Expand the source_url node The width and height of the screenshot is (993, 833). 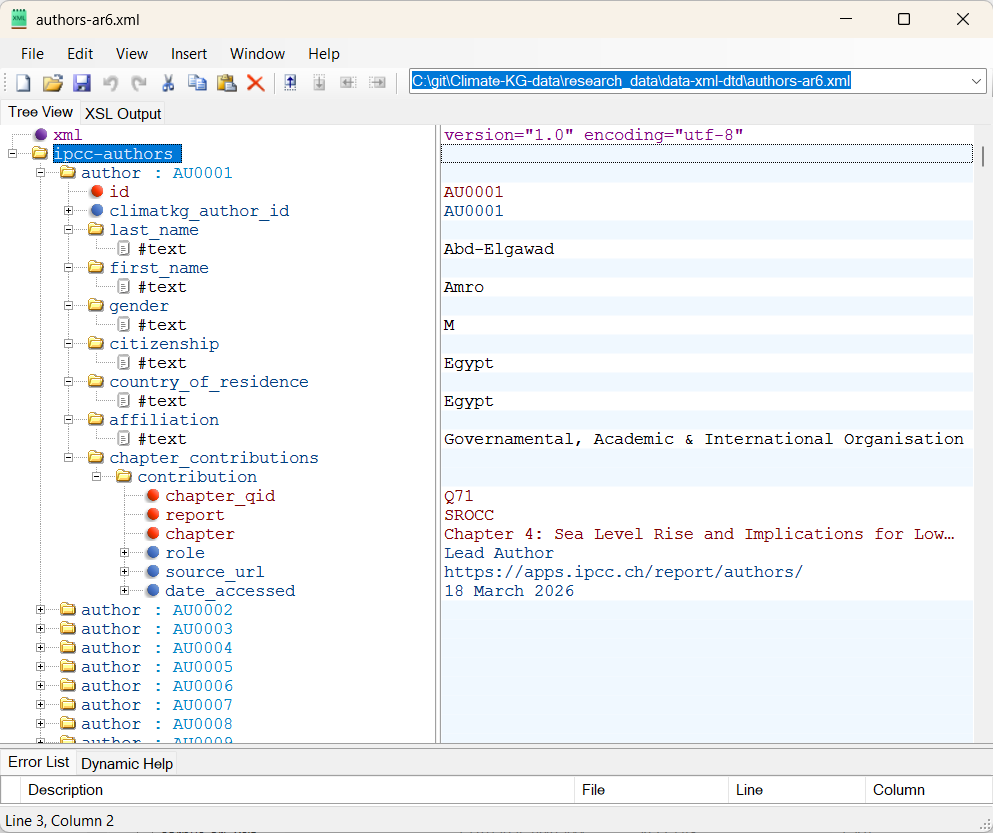click(125, 571)
